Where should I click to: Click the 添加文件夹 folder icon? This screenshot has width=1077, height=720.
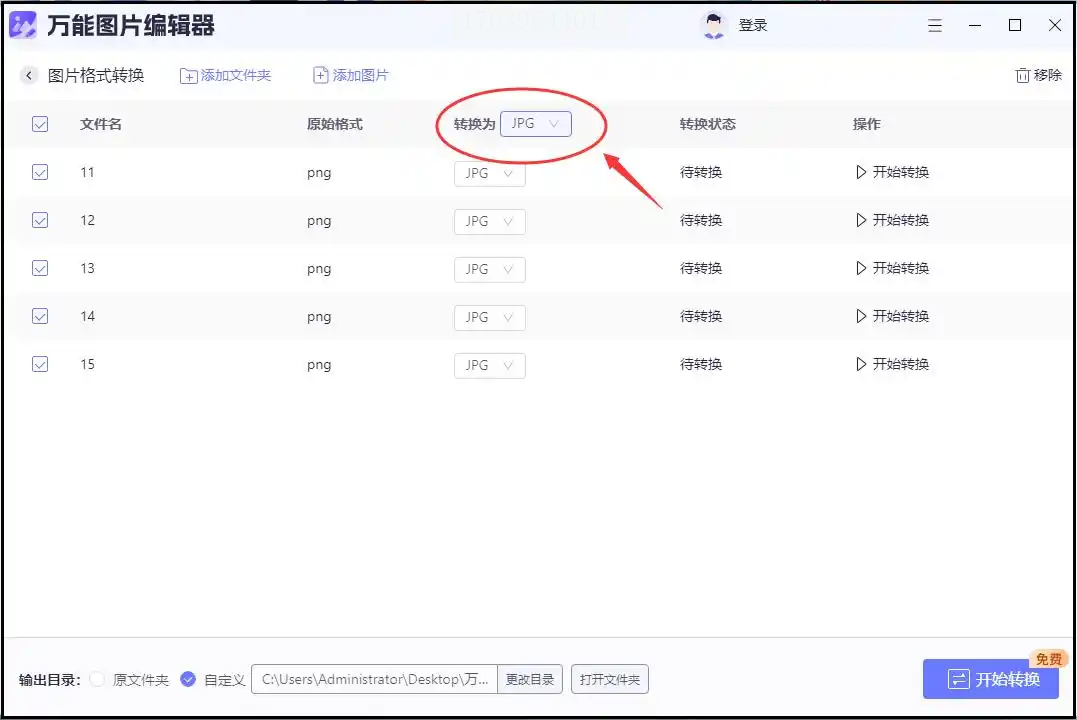coord(188,76)
